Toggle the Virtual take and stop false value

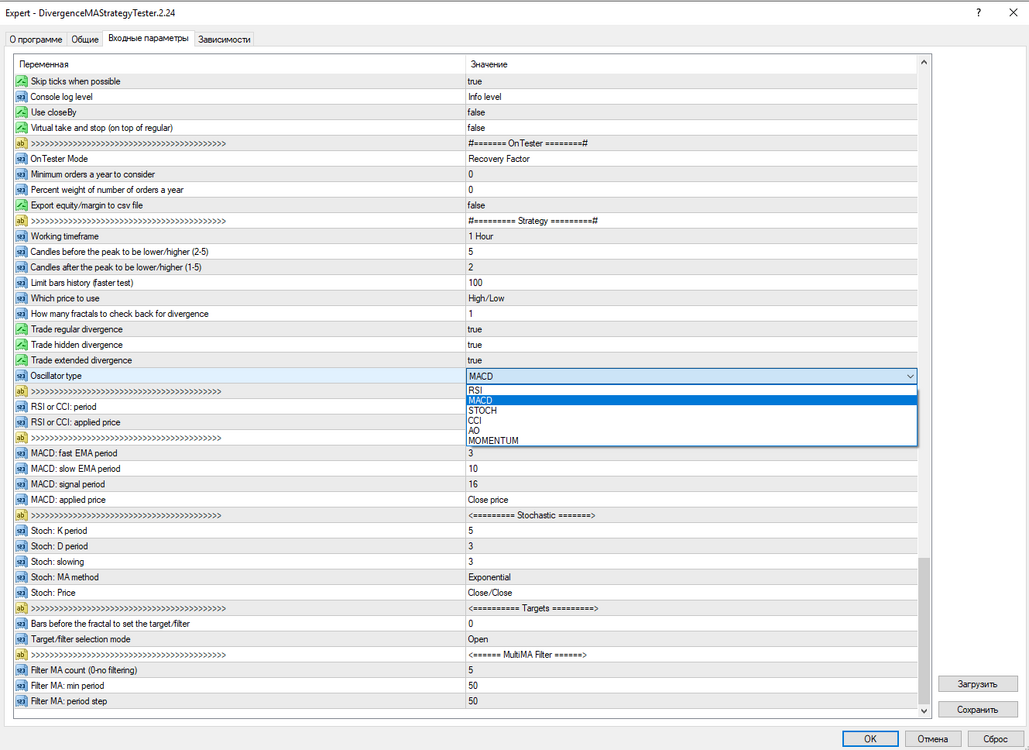(x=476, y=128)
